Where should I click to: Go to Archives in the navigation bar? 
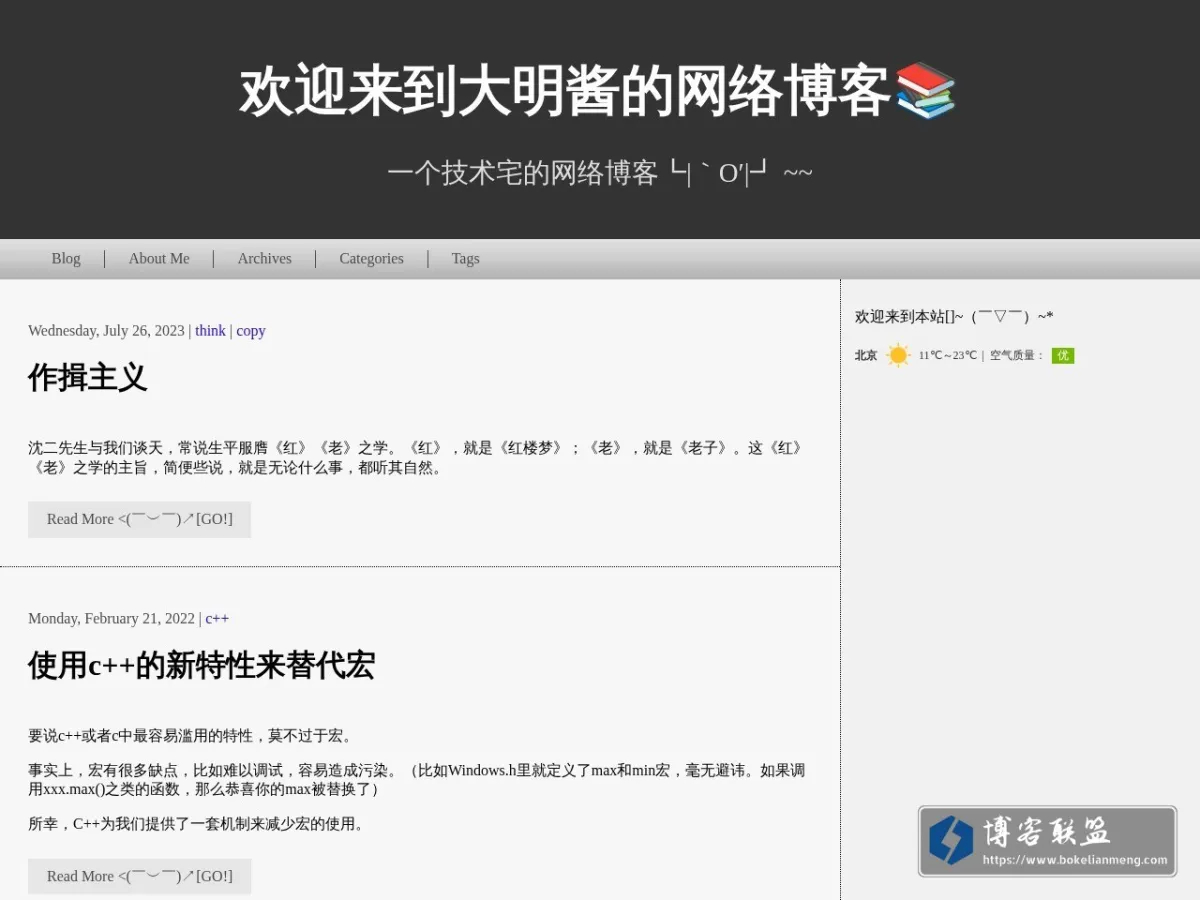[x=265, y=258]
